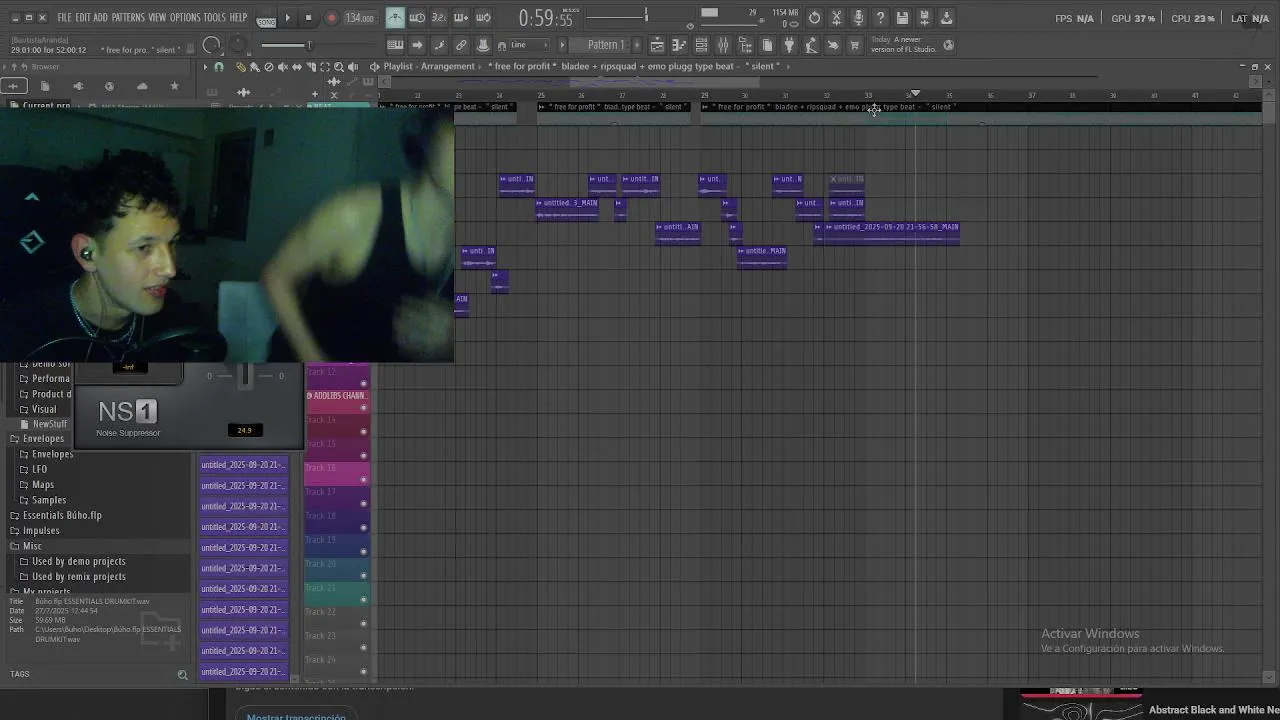Select the playlist delete tool
The height and width of the screenshot is (720, 1280).
[268, 66]
